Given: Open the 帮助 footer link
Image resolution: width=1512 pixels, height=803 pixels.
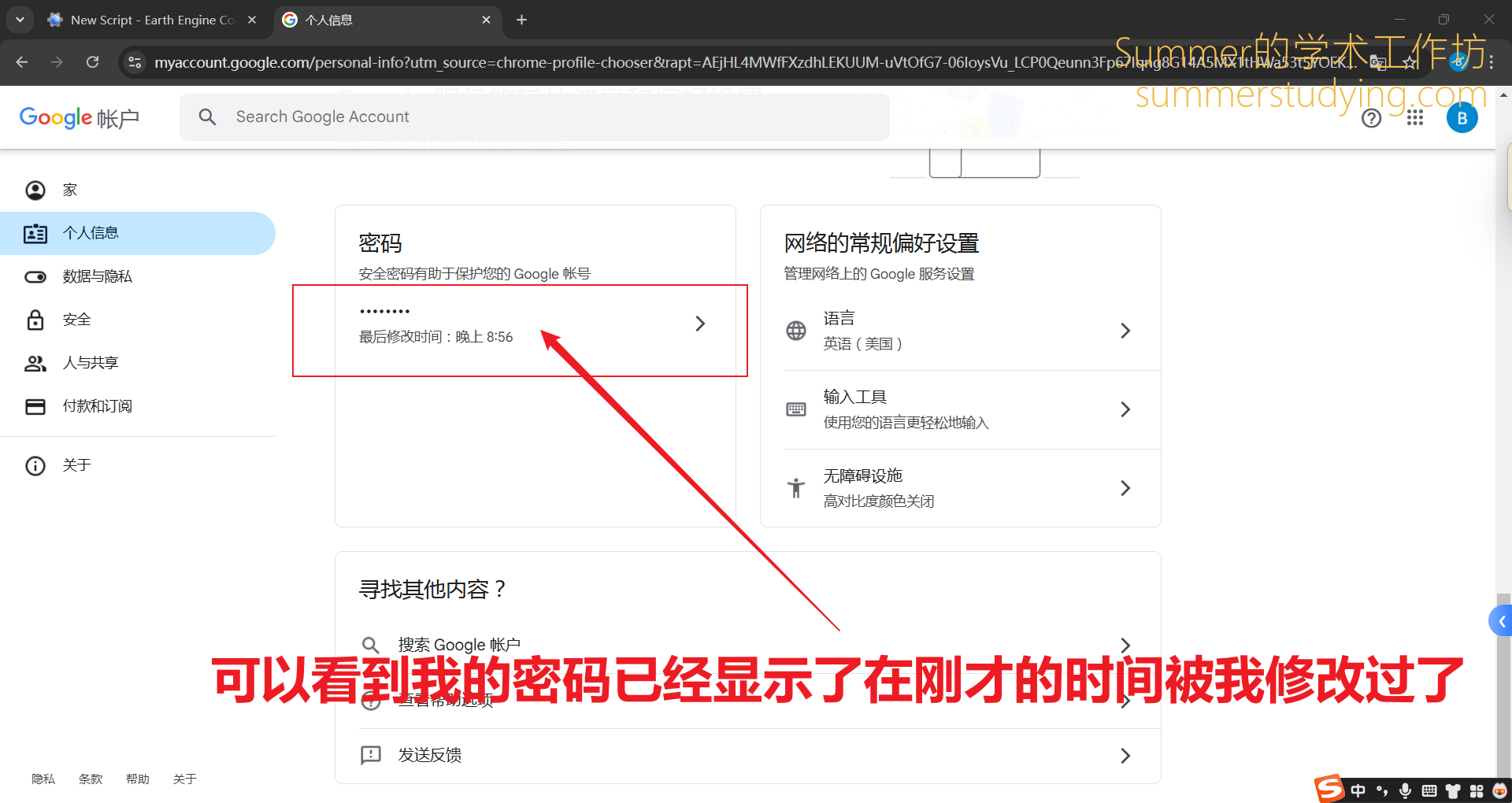Looking at the screenshot, I should tap(138, 779).
